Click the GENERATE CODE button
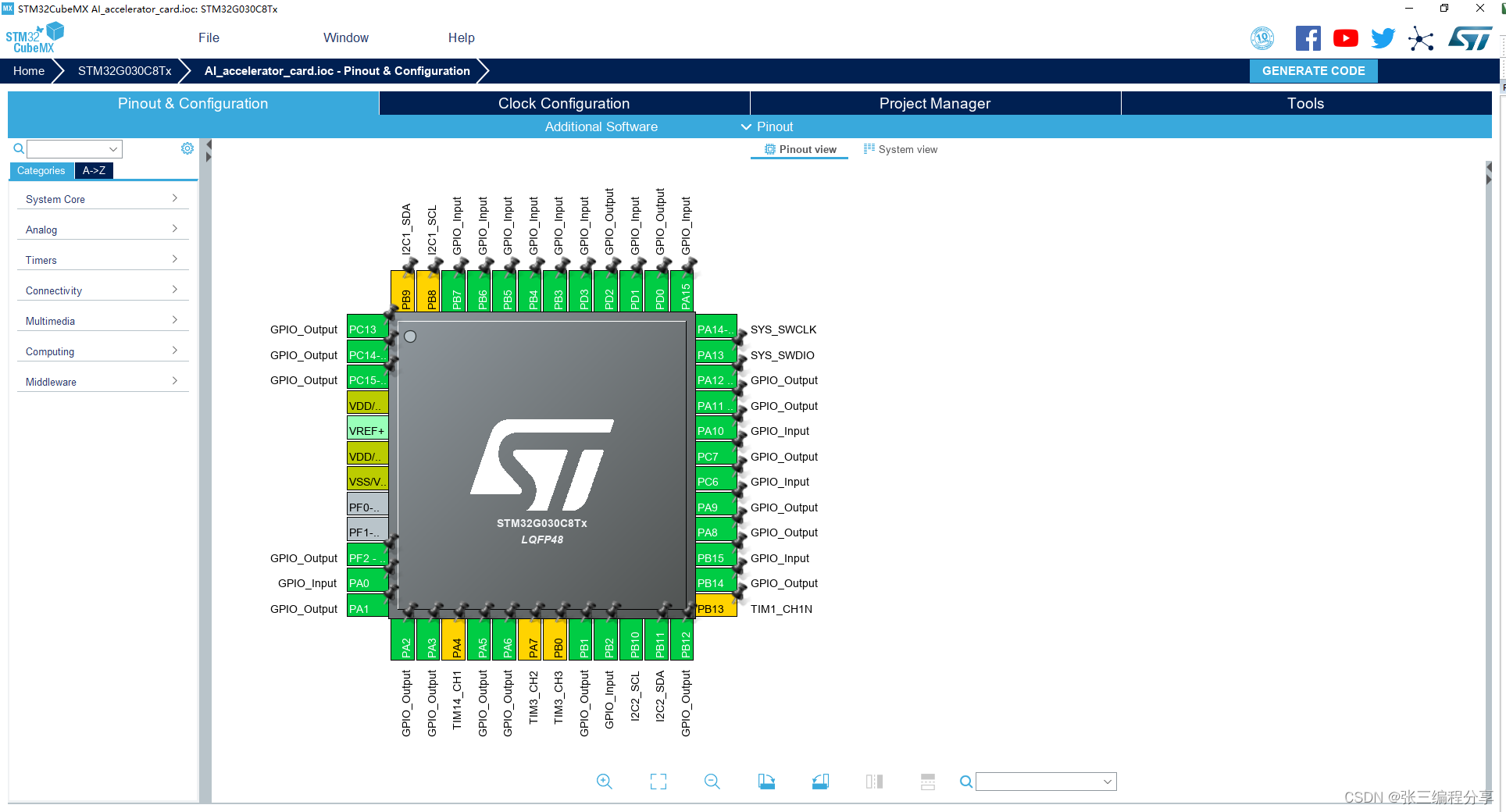This screenshot has height=812, width=1506. [x=1313, y=70]
